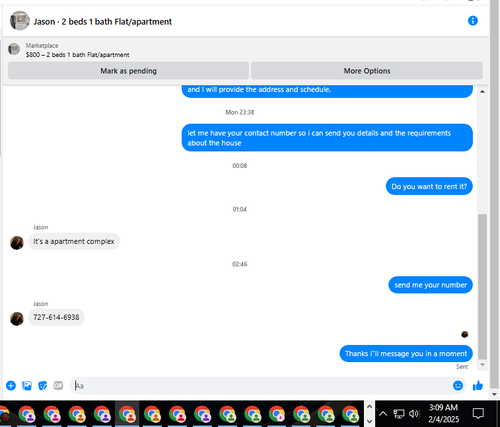
Task: Open the network icon in the system tray
Action: [x=399, y=414]
